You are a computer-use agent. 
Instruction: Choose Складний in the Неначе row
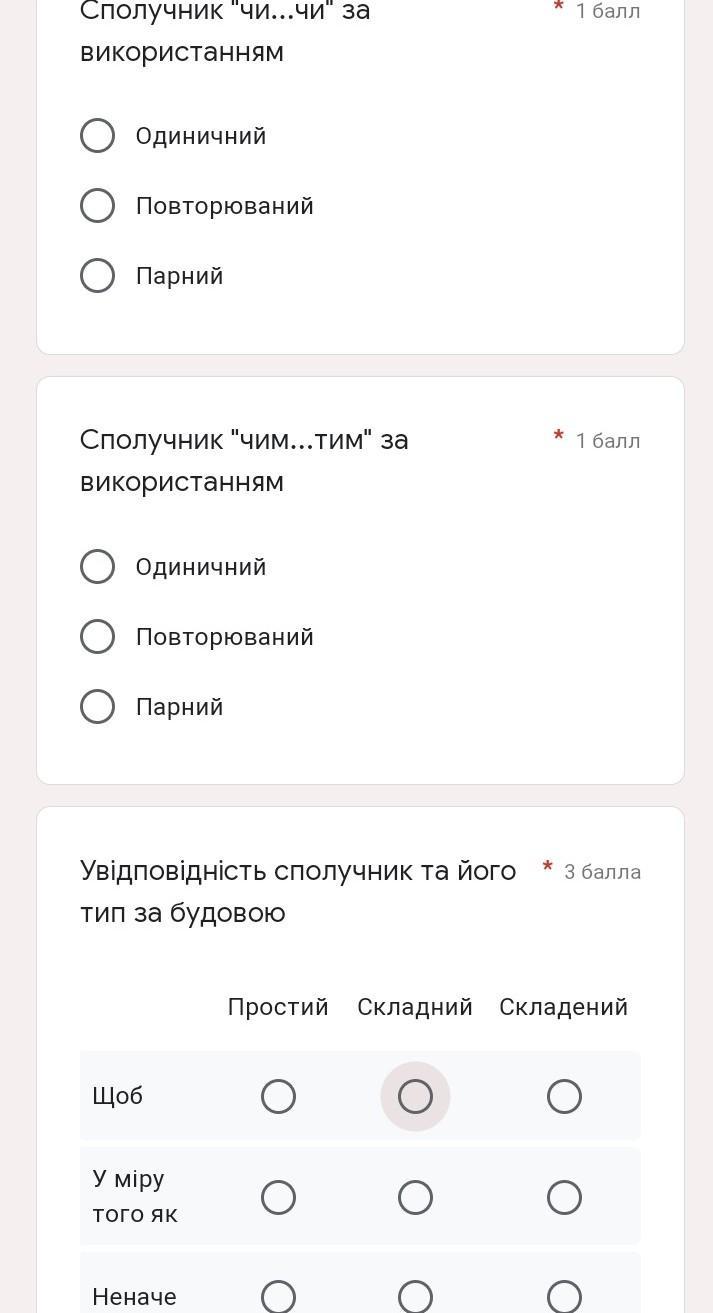click(x=415, y=1296)
